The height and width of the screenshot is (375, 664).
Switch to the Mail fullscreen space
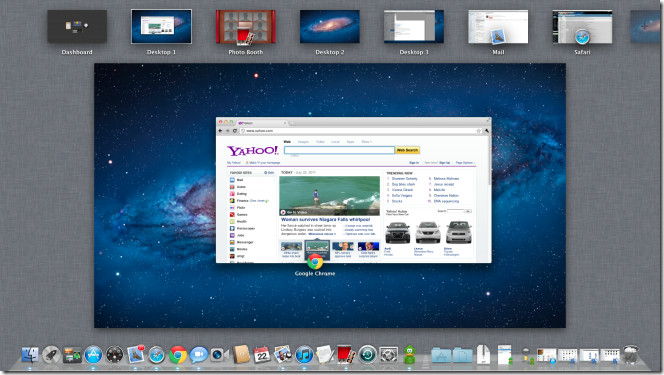(x=498, y=27)
